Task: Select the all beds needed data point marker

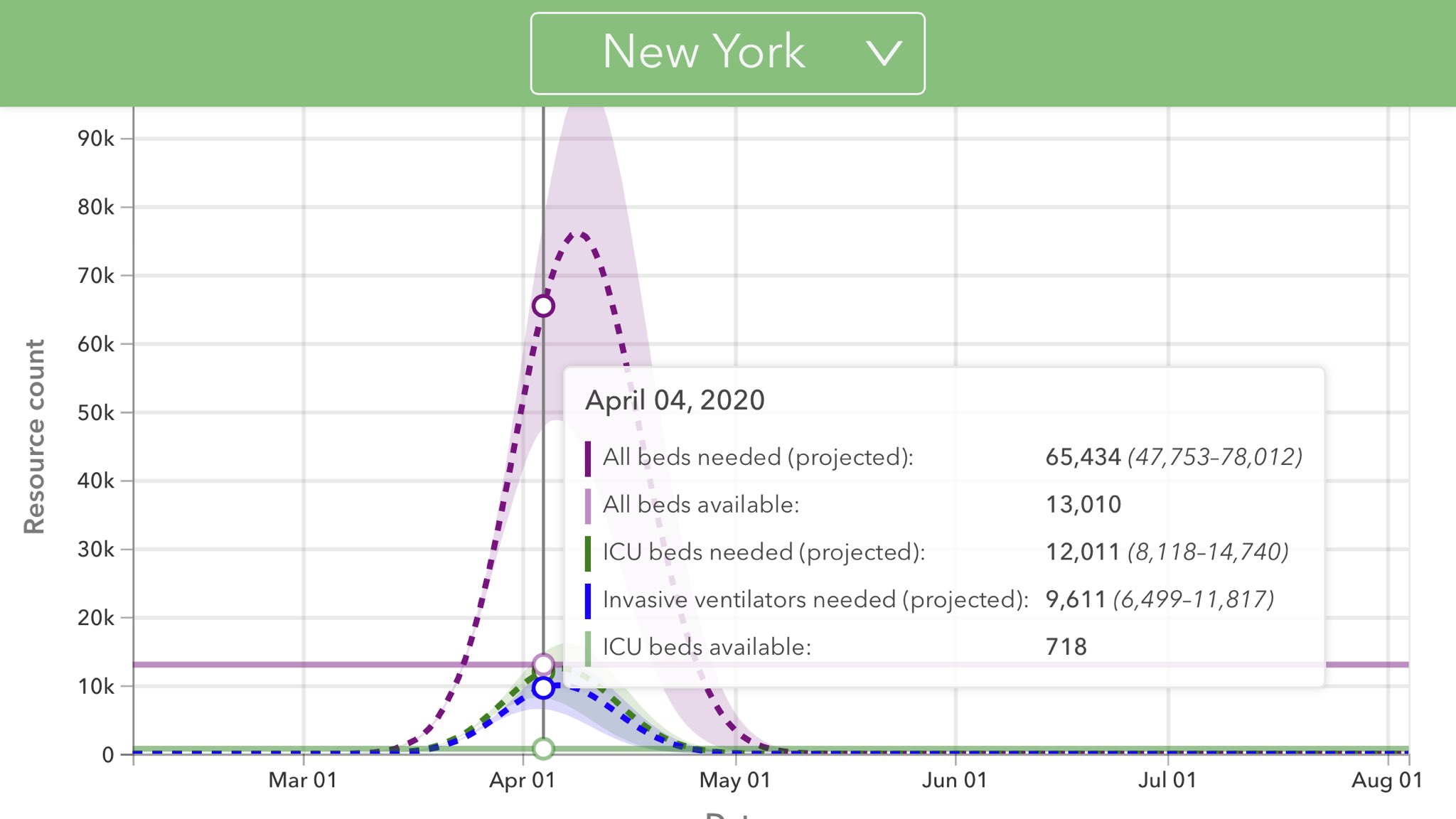Action: pos(543,306)
